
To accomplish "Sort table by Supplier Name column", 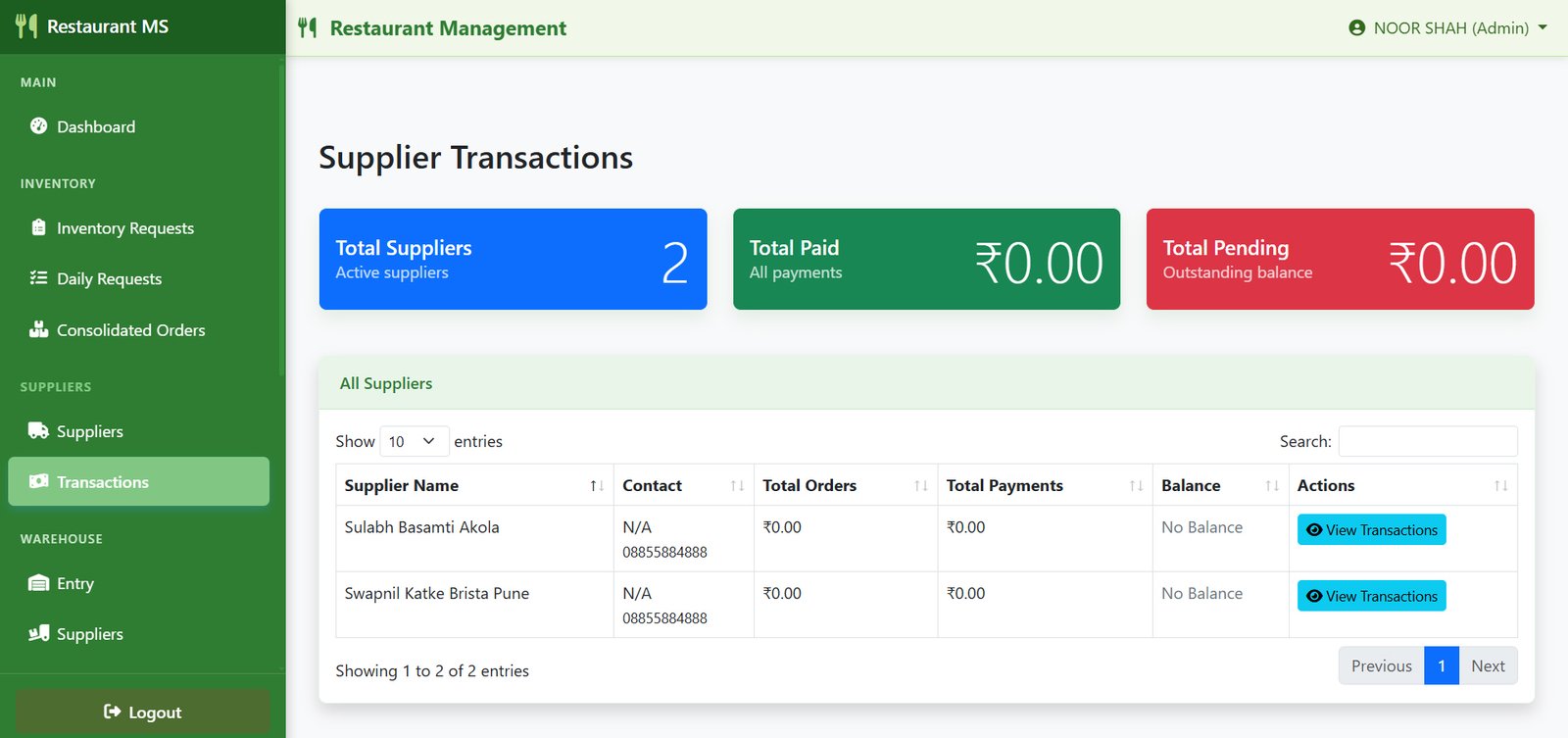I will click(x=474, y=485).
